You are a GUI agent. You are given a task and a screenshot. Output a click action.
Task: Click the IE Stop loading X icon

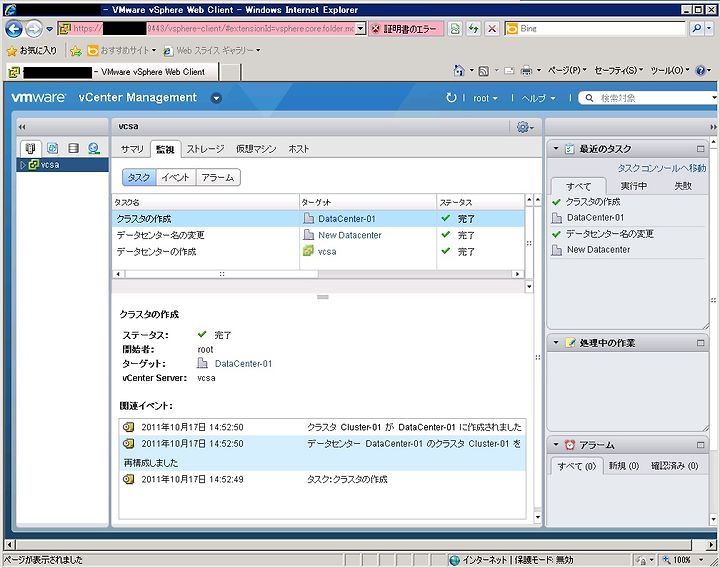click(492, 29)
